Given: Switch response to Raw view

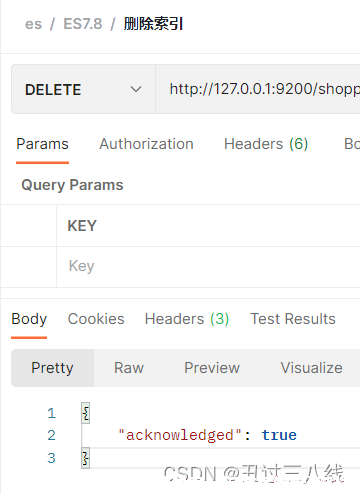Looking at the screenshot, I should pyautogui.click(x=129, y=368).
